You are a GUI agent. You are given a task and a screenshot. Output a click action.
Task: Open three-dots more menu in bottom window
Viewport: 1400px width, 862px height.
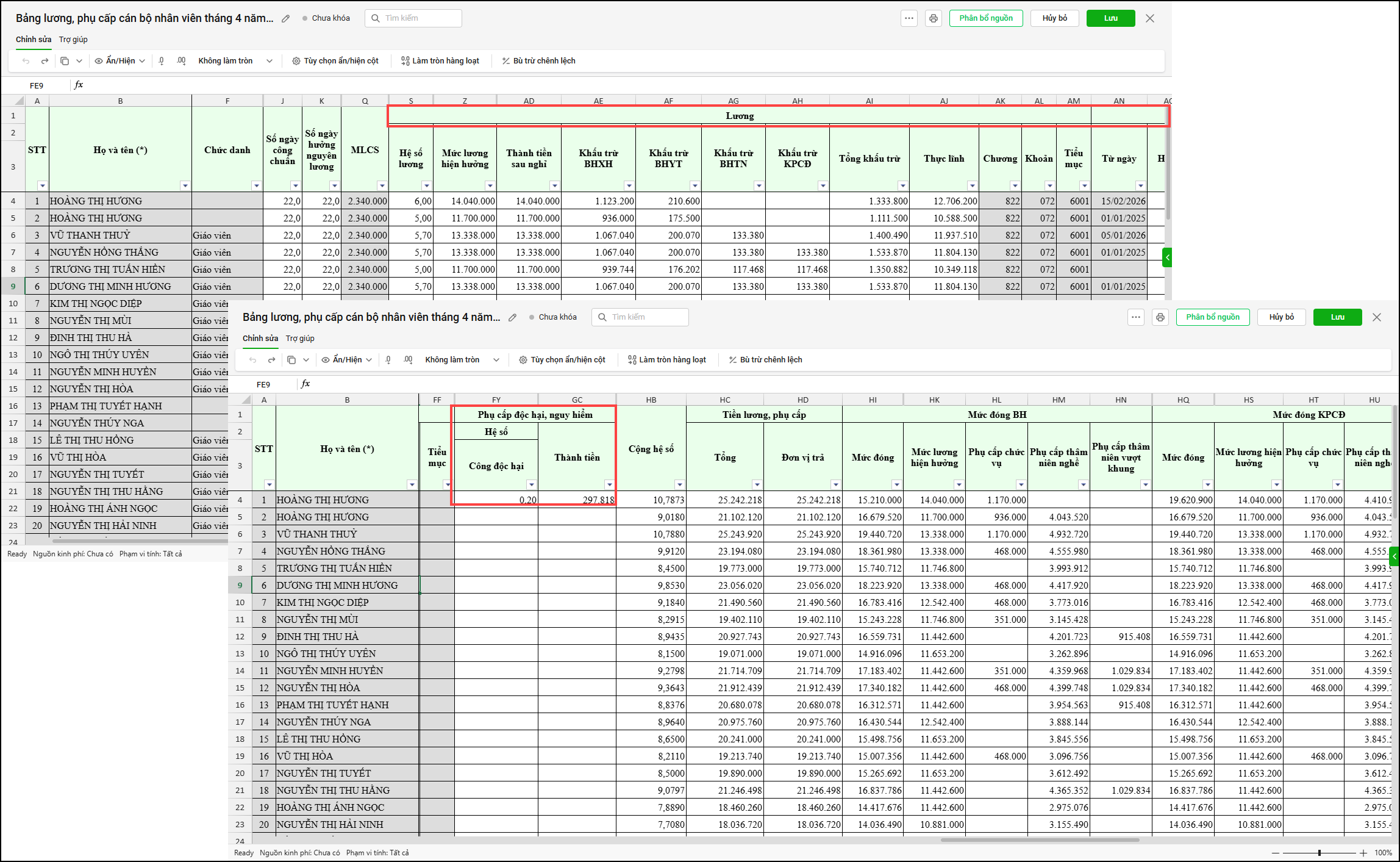[x=1136, y=317]
